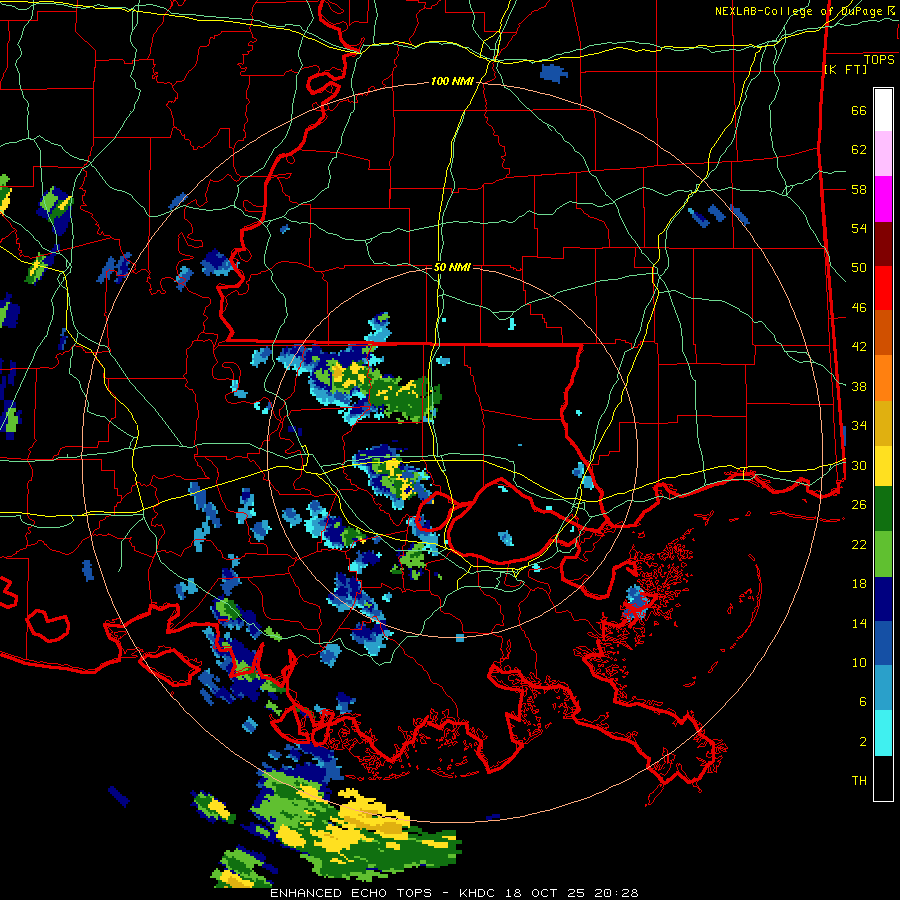Click the medium blue legend swatch

883,644
